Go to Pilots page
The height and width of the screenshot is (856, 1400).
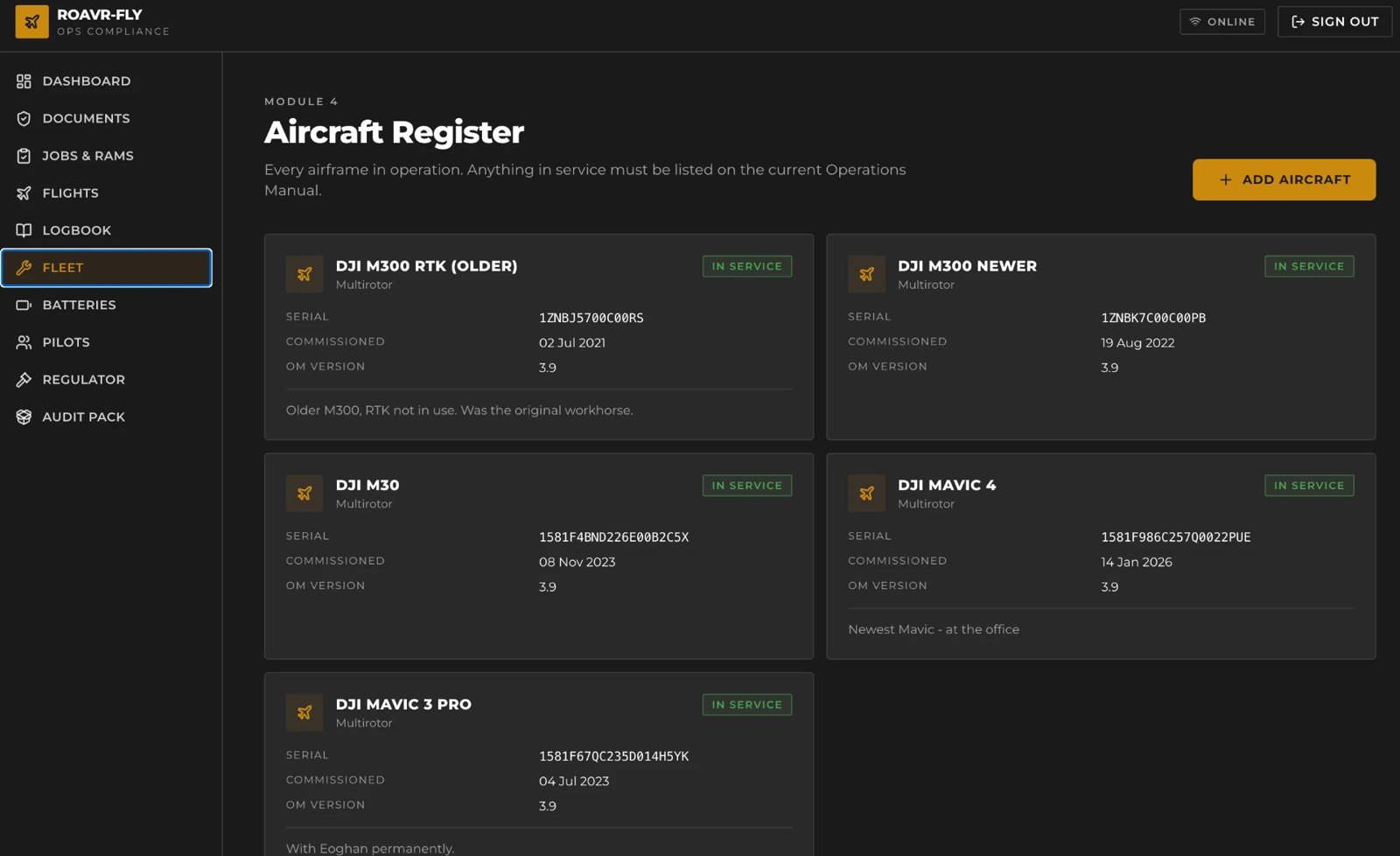[x=106, y=342]
